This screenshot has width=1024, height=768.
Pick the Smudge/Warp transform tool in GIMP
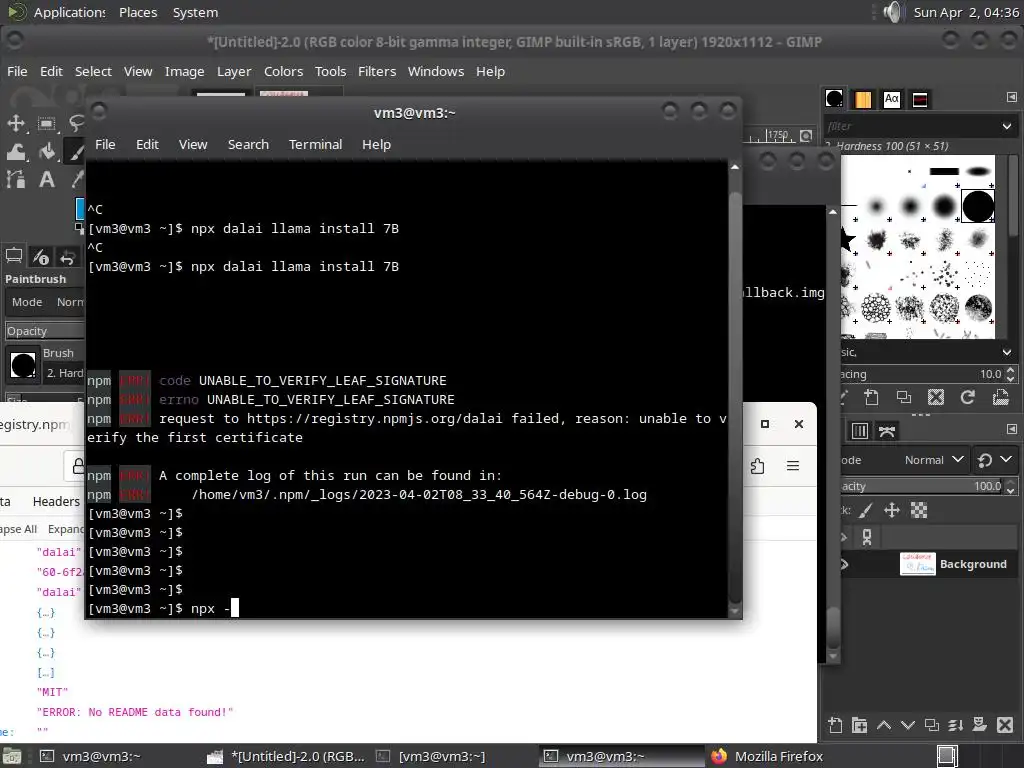tap(16, 152)
